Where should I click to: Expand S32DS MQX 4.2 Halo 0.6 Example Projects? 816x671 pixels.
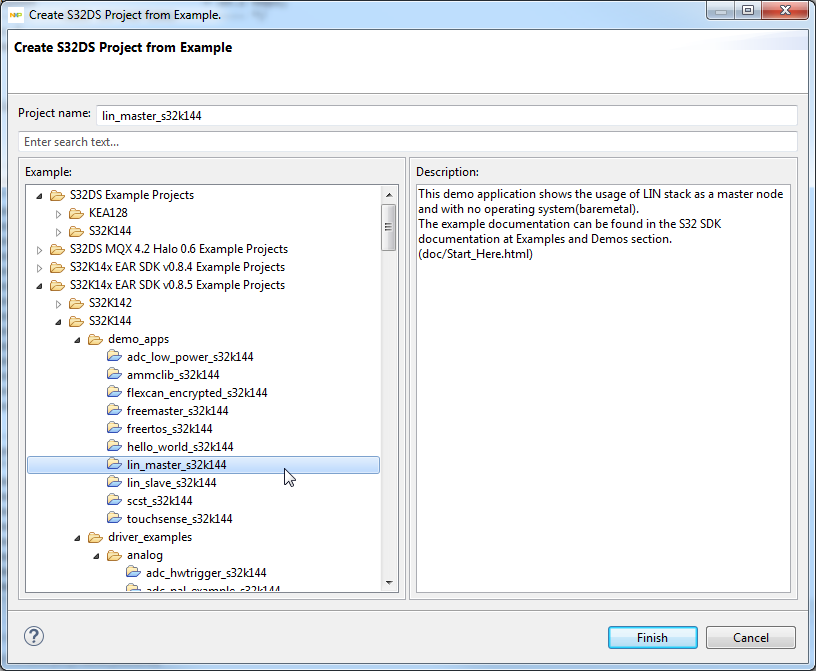tap(39, 250)
